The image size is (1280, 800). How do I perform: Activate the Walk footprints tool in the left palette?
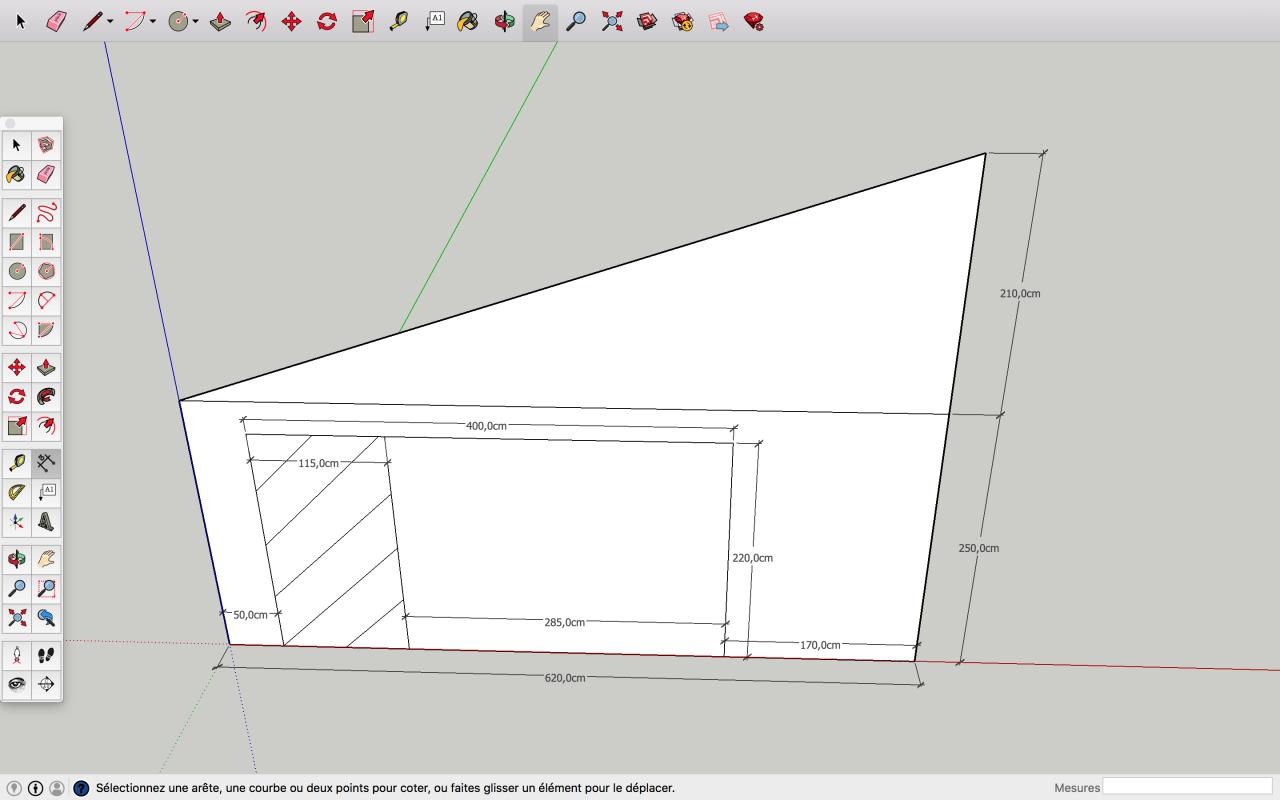46,655
